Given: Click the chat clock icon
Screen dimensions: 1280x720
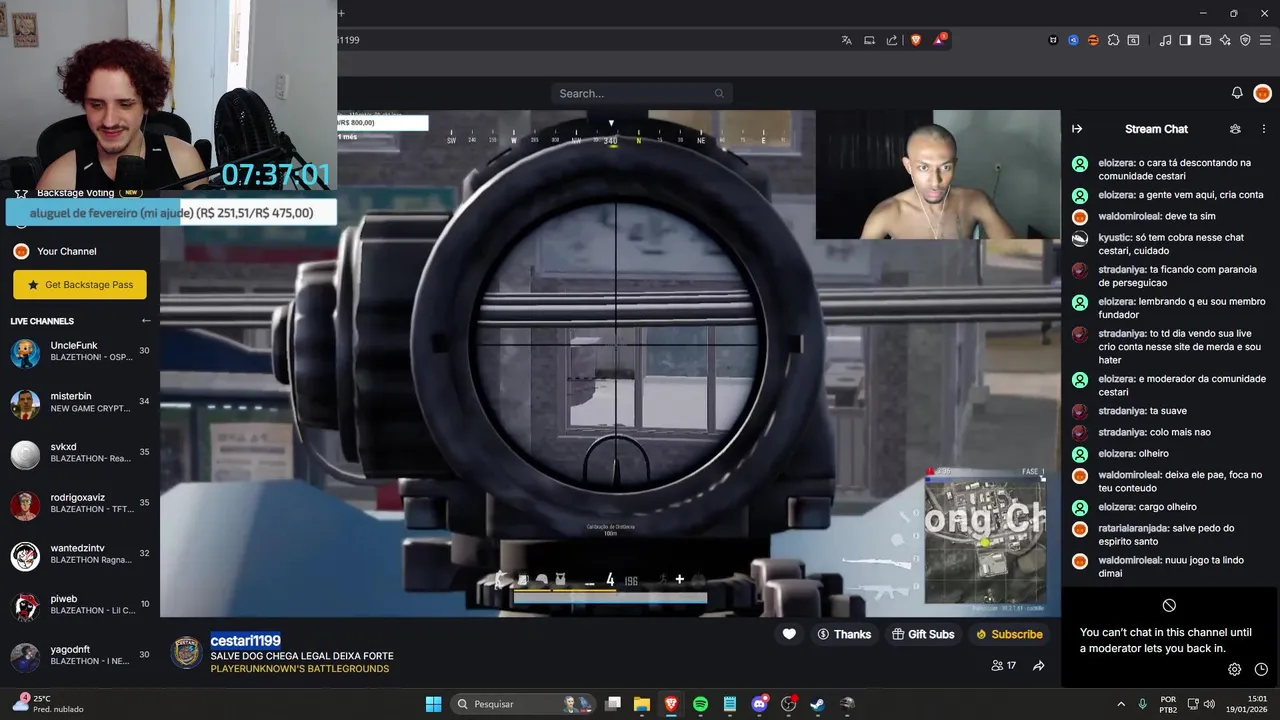Looking at the screenshot, I should (x=1261, y=670).
